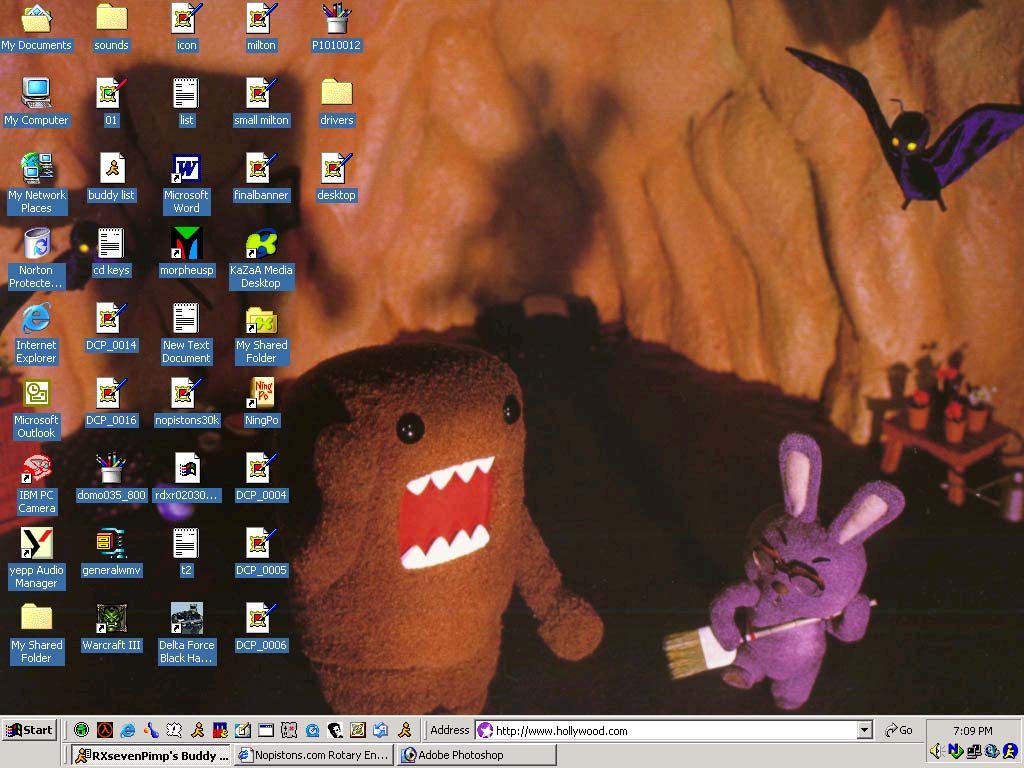1024x768 pixels.
Task: Open the My Shared Folder shortcut
Action: [261, 322]
